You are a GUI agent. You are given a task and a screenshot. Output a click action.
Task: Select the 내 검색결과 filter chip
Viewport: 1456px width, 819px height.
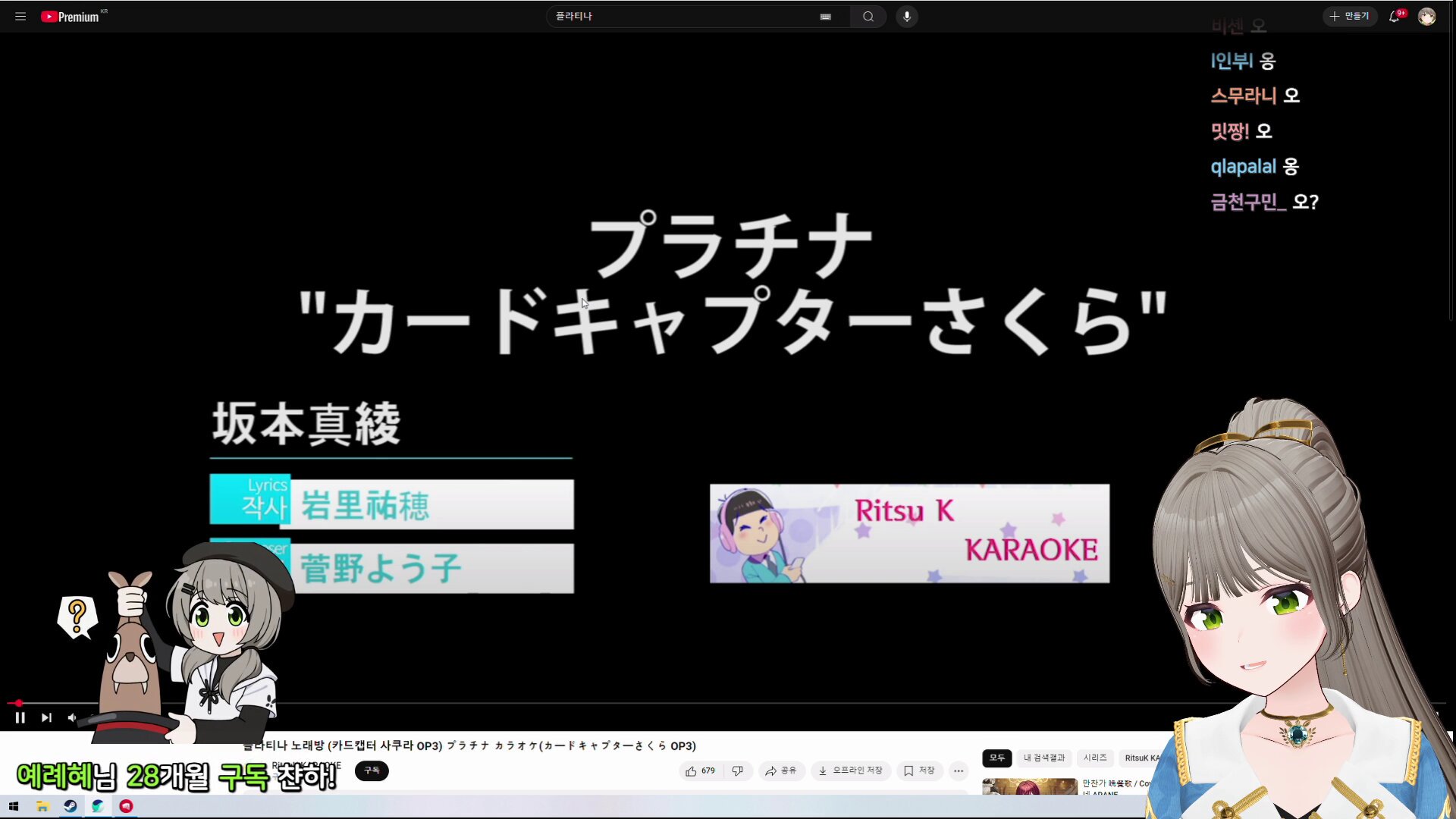coord(1043,758)
